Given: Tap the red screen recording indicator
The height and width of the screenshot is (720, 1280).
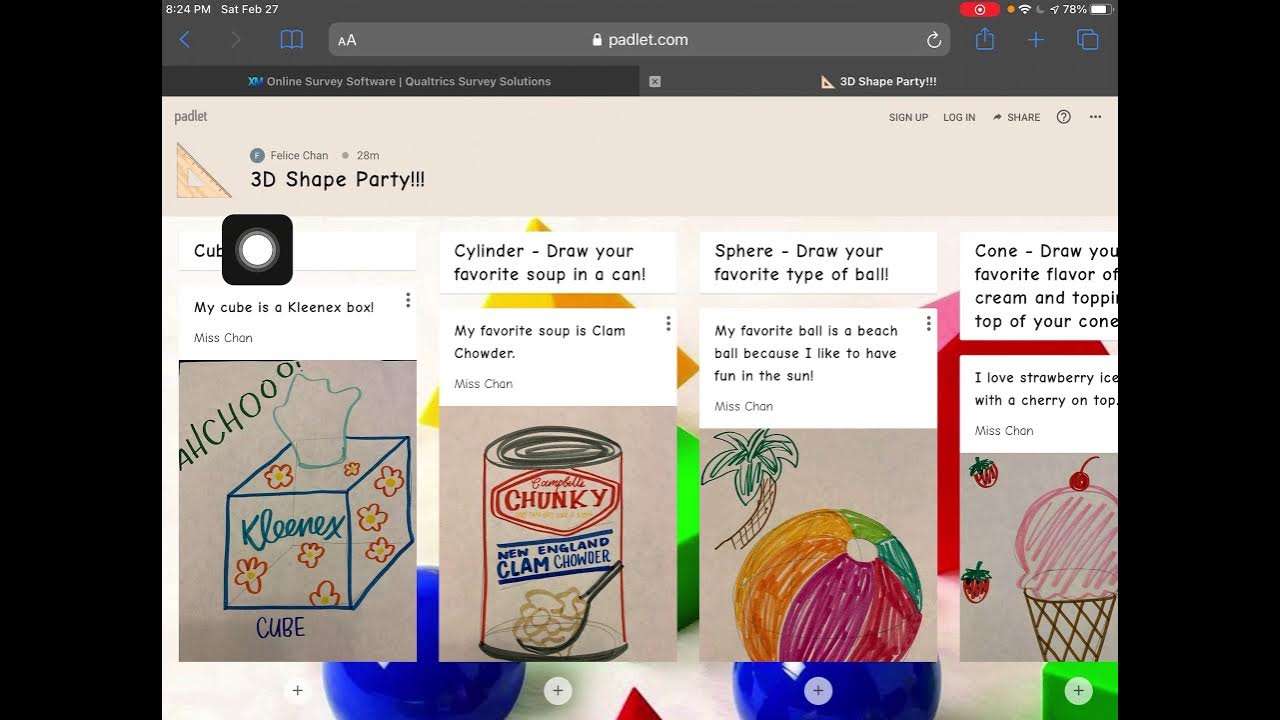Looking at the screenshot, I should pos(980,9).
